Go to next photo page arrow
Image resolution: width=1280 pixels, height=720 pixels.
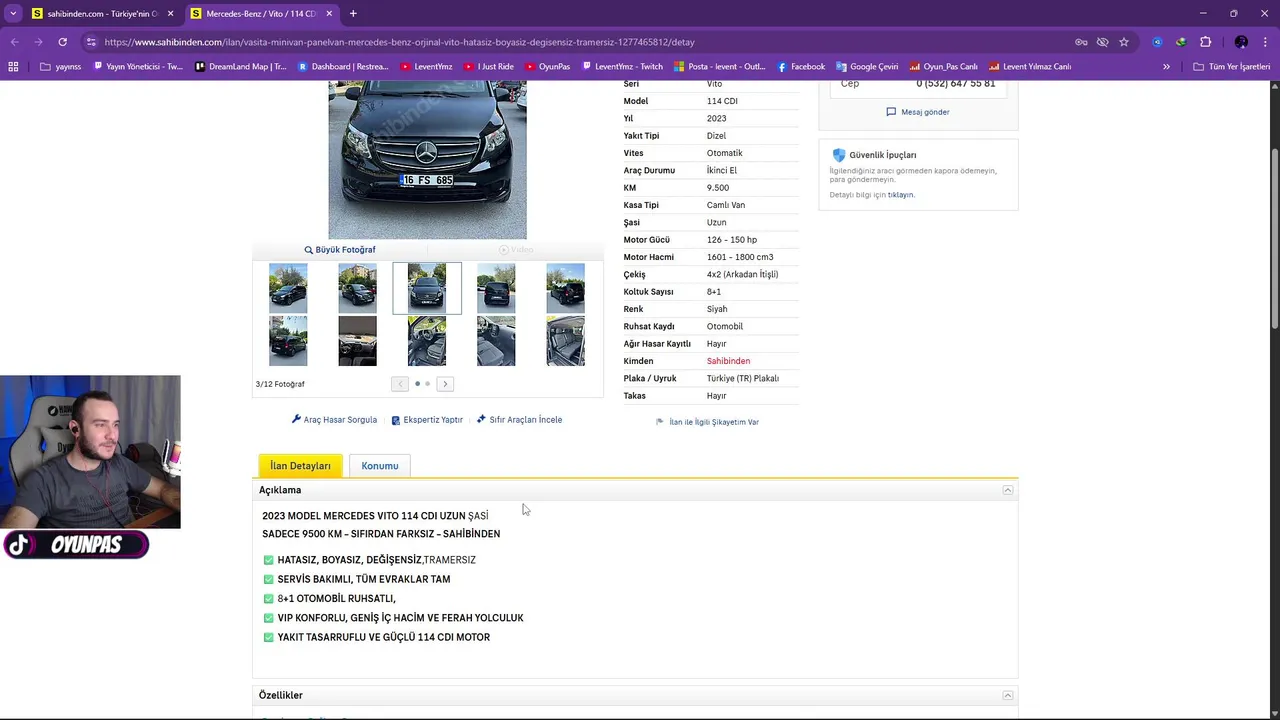pos(445,384)
